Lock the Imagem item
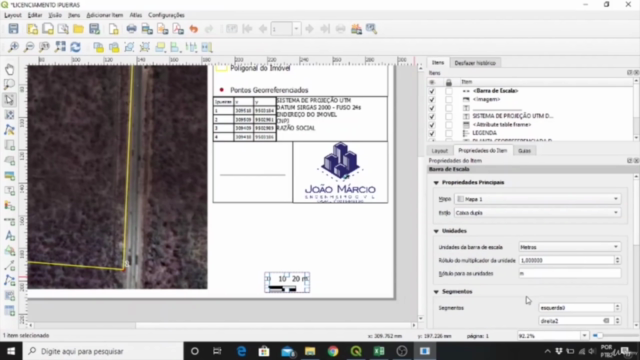Image resolution: width=640 pixels, height=360 pixels. [x=449, y=100]
